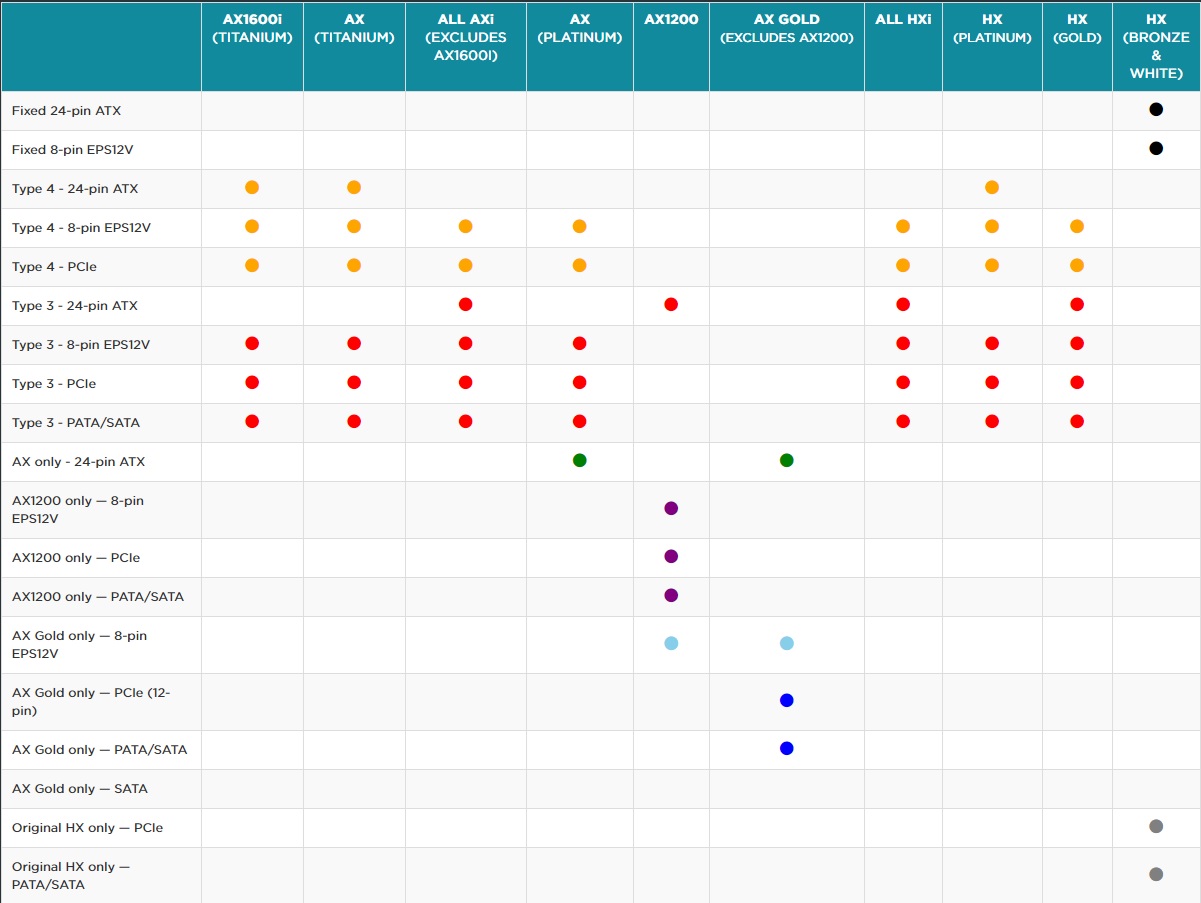Click the blue dot in AX Gold PCIe (12-pin) row
The image size is (1201, 903).
(x=786, y=700)
